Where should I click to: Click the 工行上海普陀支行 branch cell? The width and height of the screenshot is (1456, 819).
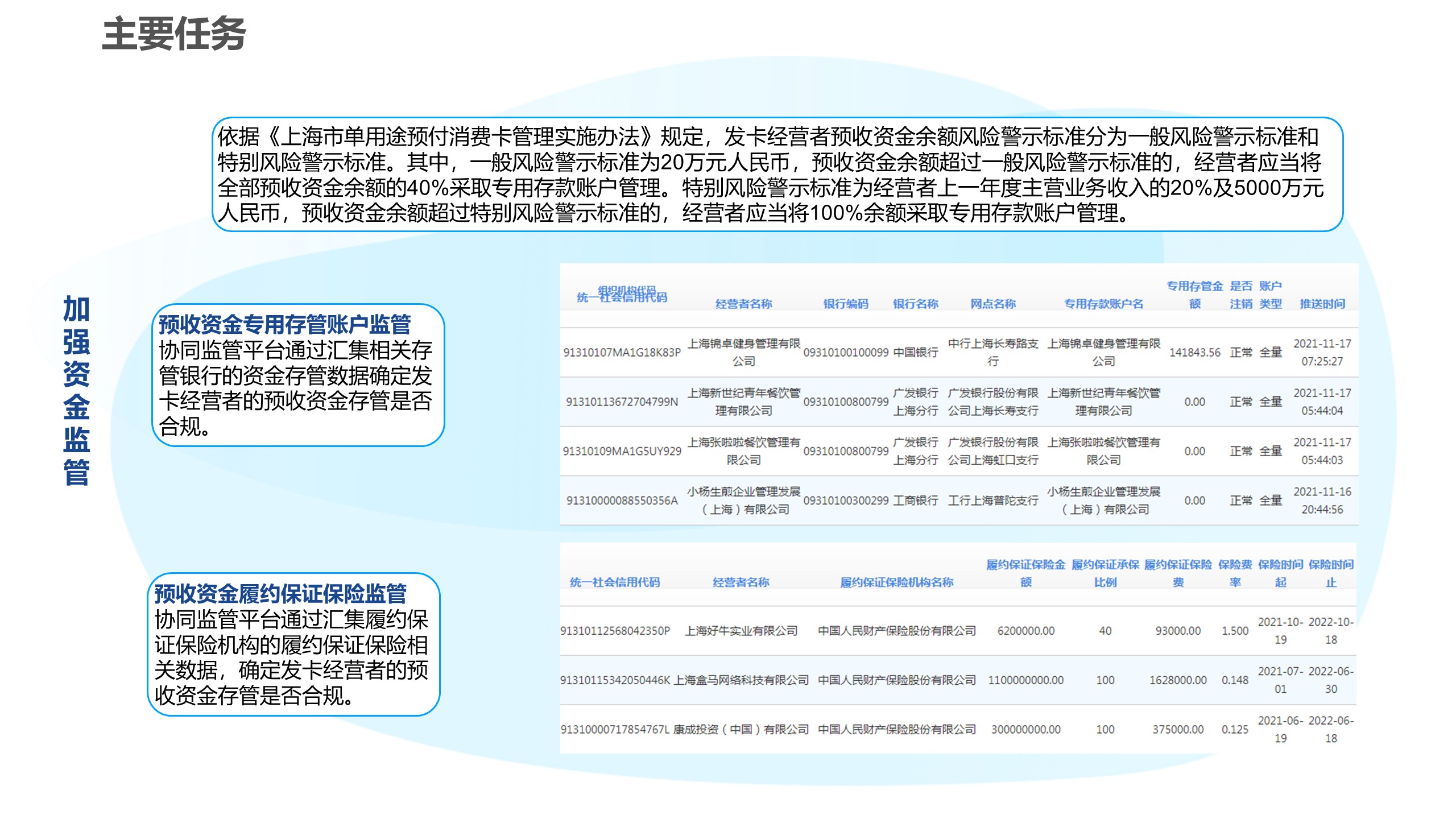coord(992,501)
